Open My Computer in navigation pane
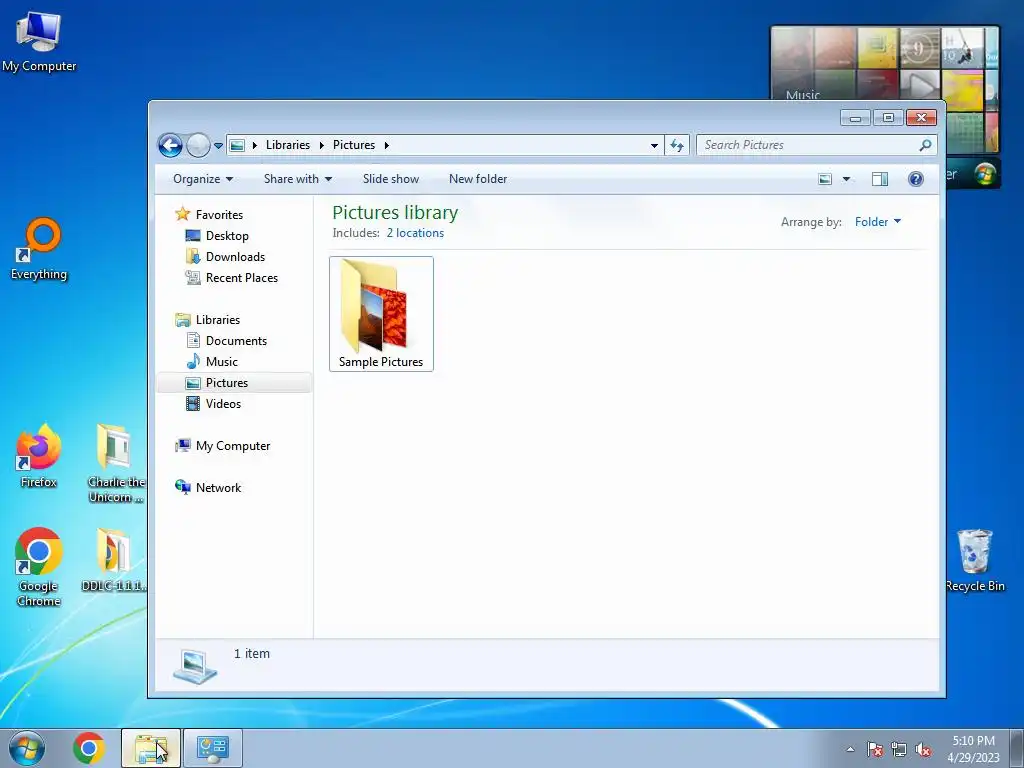Image resolution: width=1024 pixels, height=768 pixels. click(x=233, y=446)
